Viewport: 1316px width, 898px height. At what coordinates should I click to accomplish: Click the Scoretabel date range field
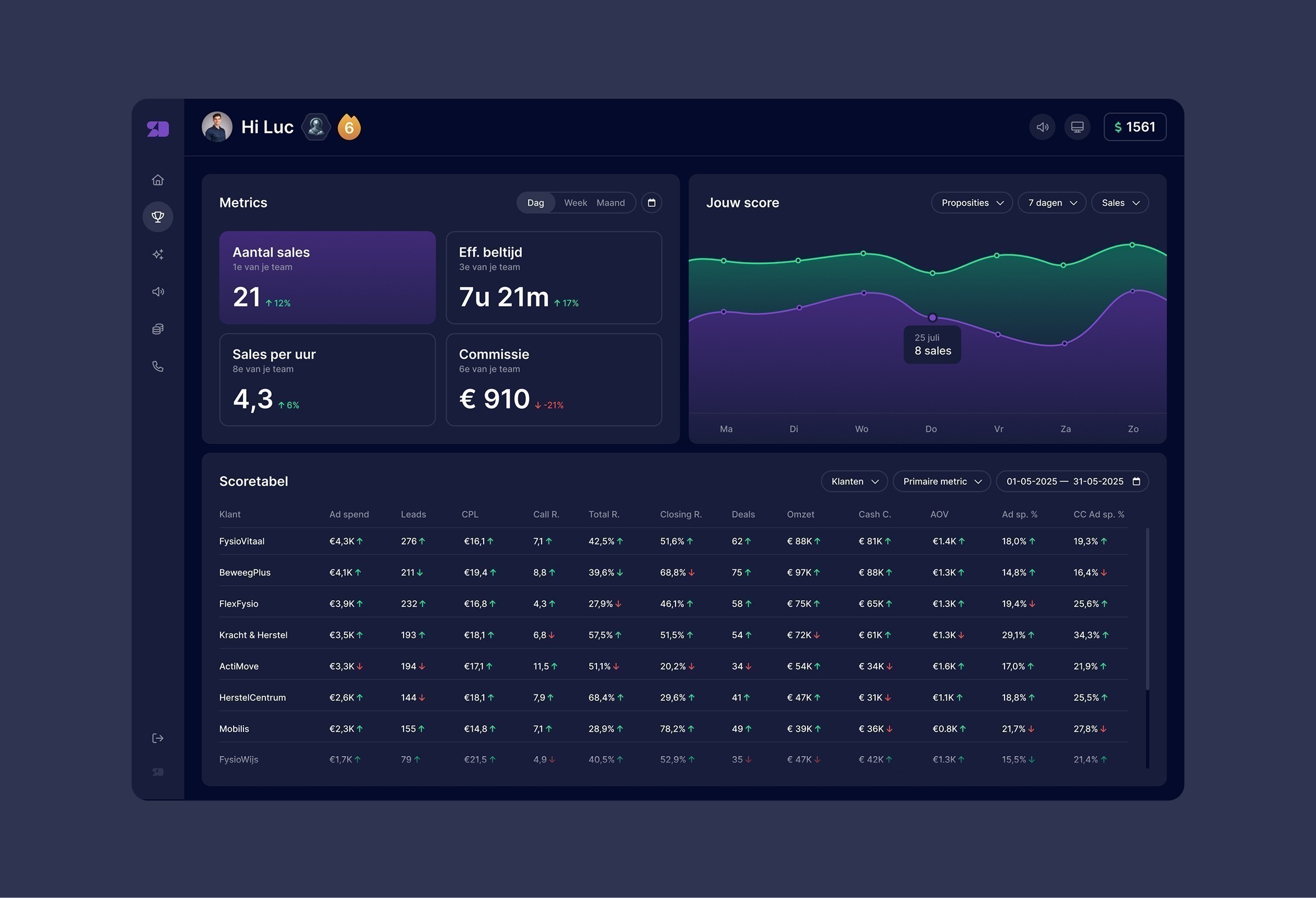point(1072,482)
